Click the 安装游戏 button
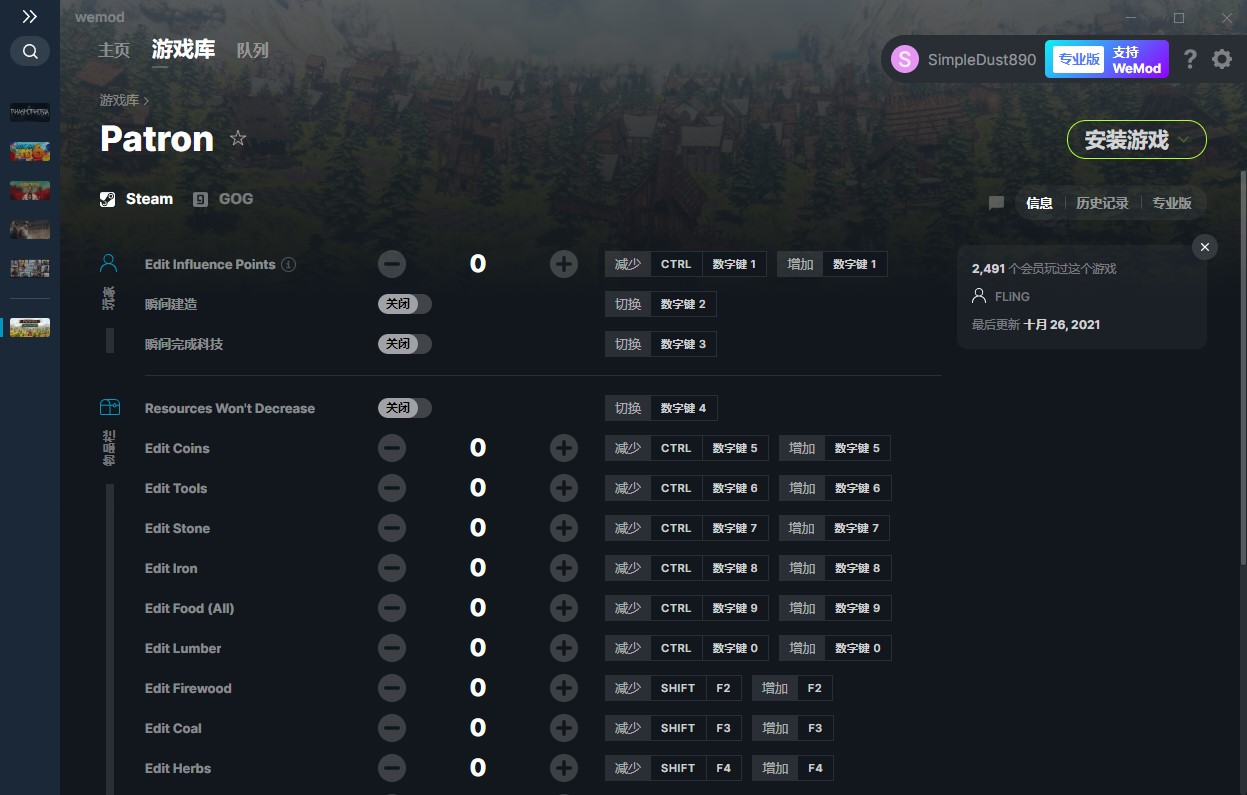 tap(1136, 140)
